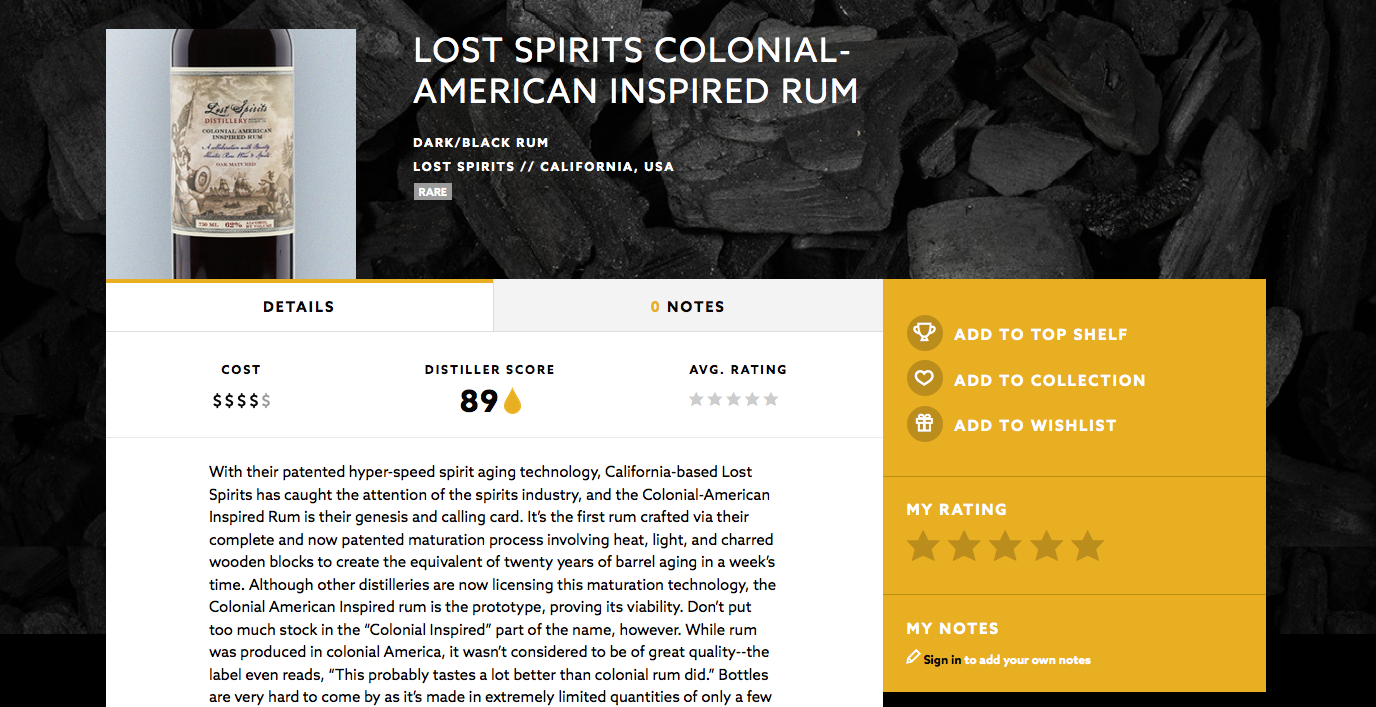Click the yellow droplet Distiller Score icon
Image resolution: width=1376 pixels, height=707 pixels.
pyautogui.click(x=512, y=401)
